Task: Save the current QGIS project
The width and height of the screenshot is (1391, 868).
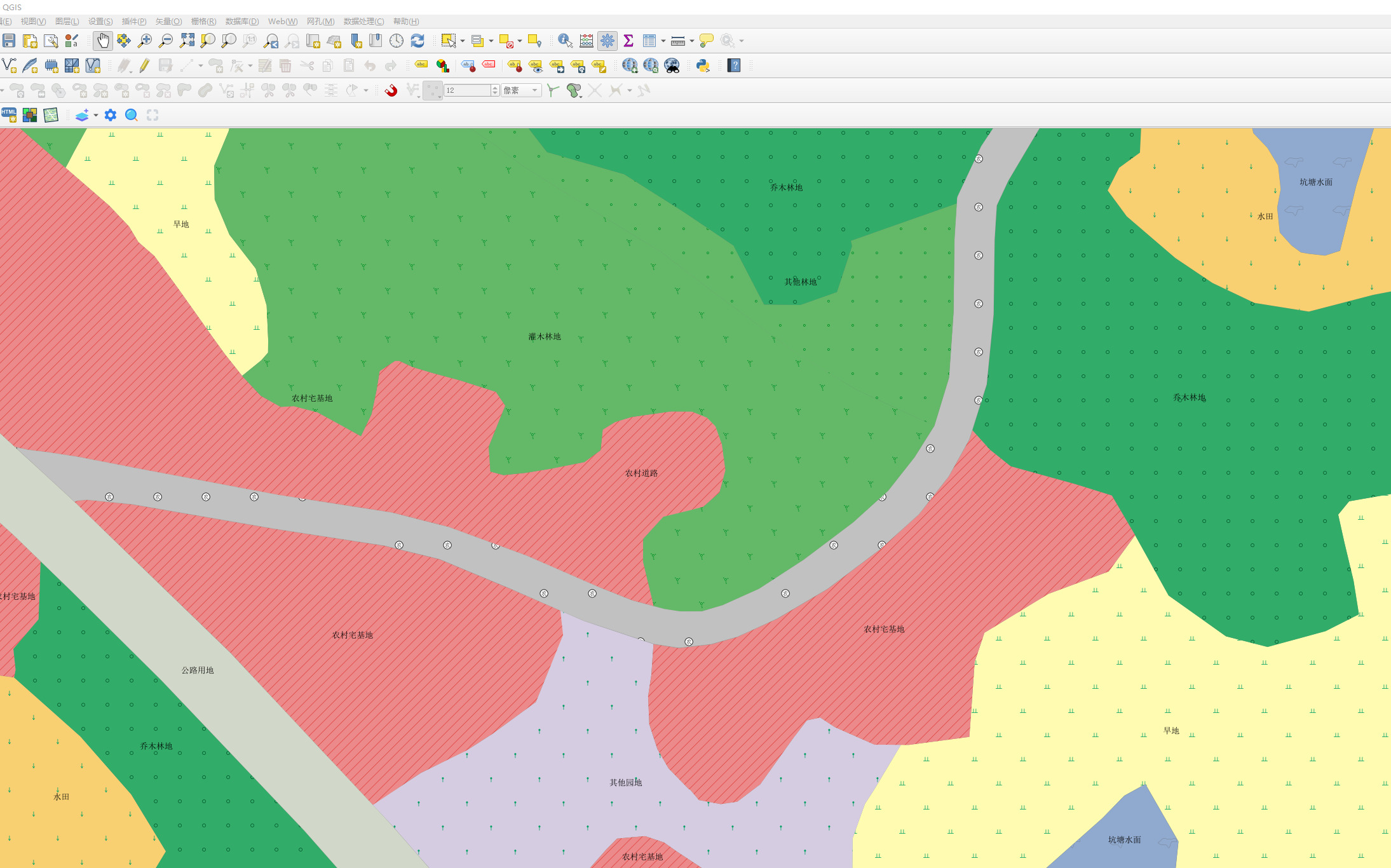Action: 9,41
